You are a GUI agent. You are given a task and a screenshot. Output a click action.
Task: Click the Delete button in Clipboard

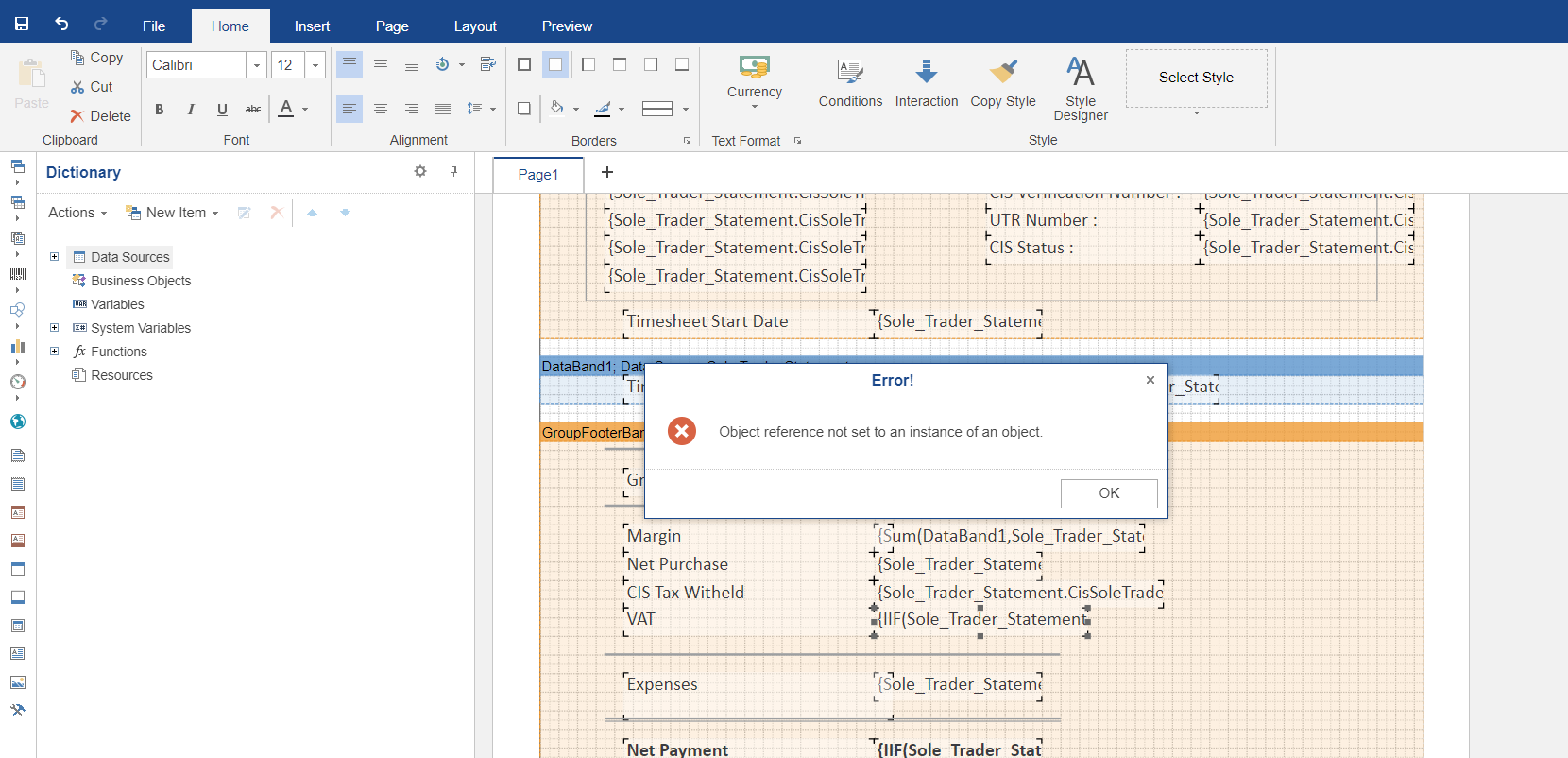click(100, 116)
